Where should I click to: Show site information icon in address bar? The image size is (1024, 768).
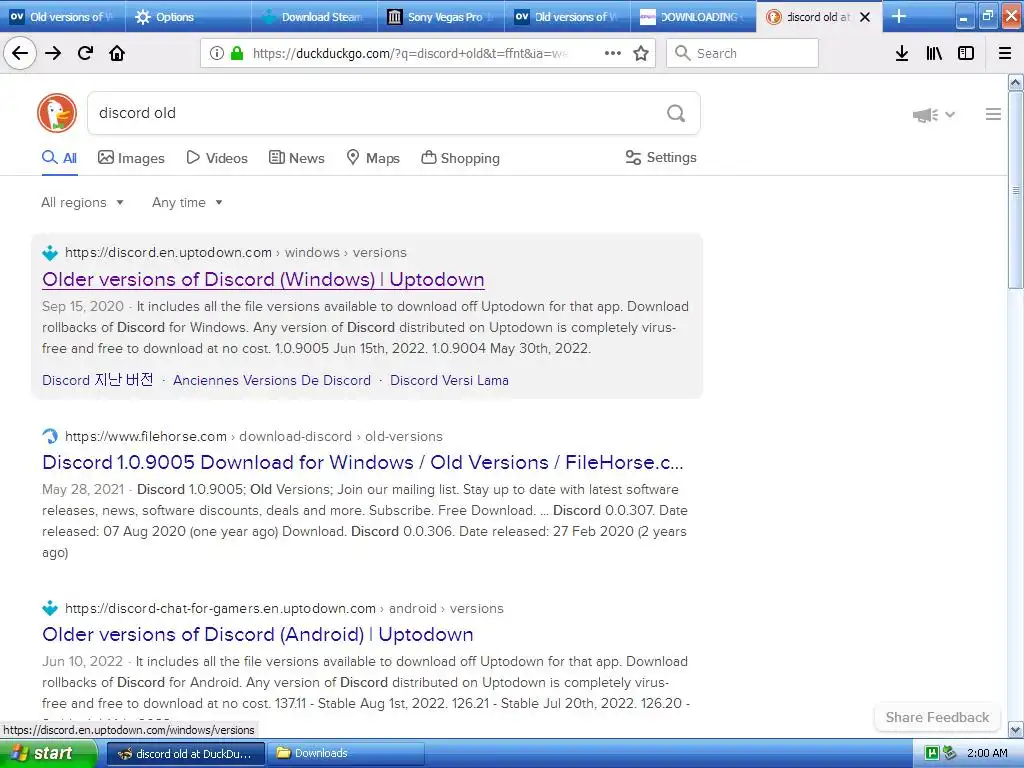[x=217, y=53]
